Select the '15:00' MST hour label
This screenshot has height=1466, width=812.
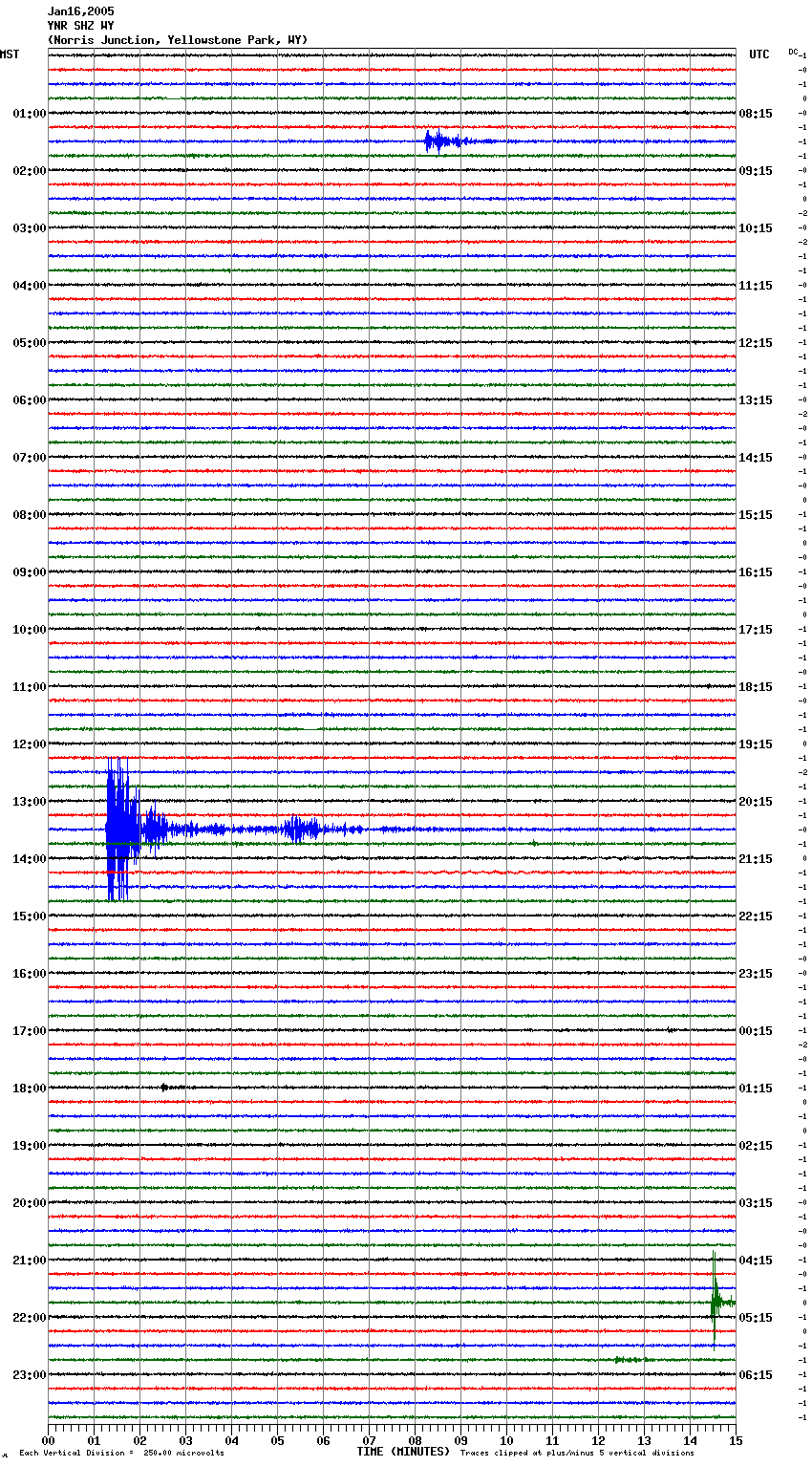click(30, 916)
